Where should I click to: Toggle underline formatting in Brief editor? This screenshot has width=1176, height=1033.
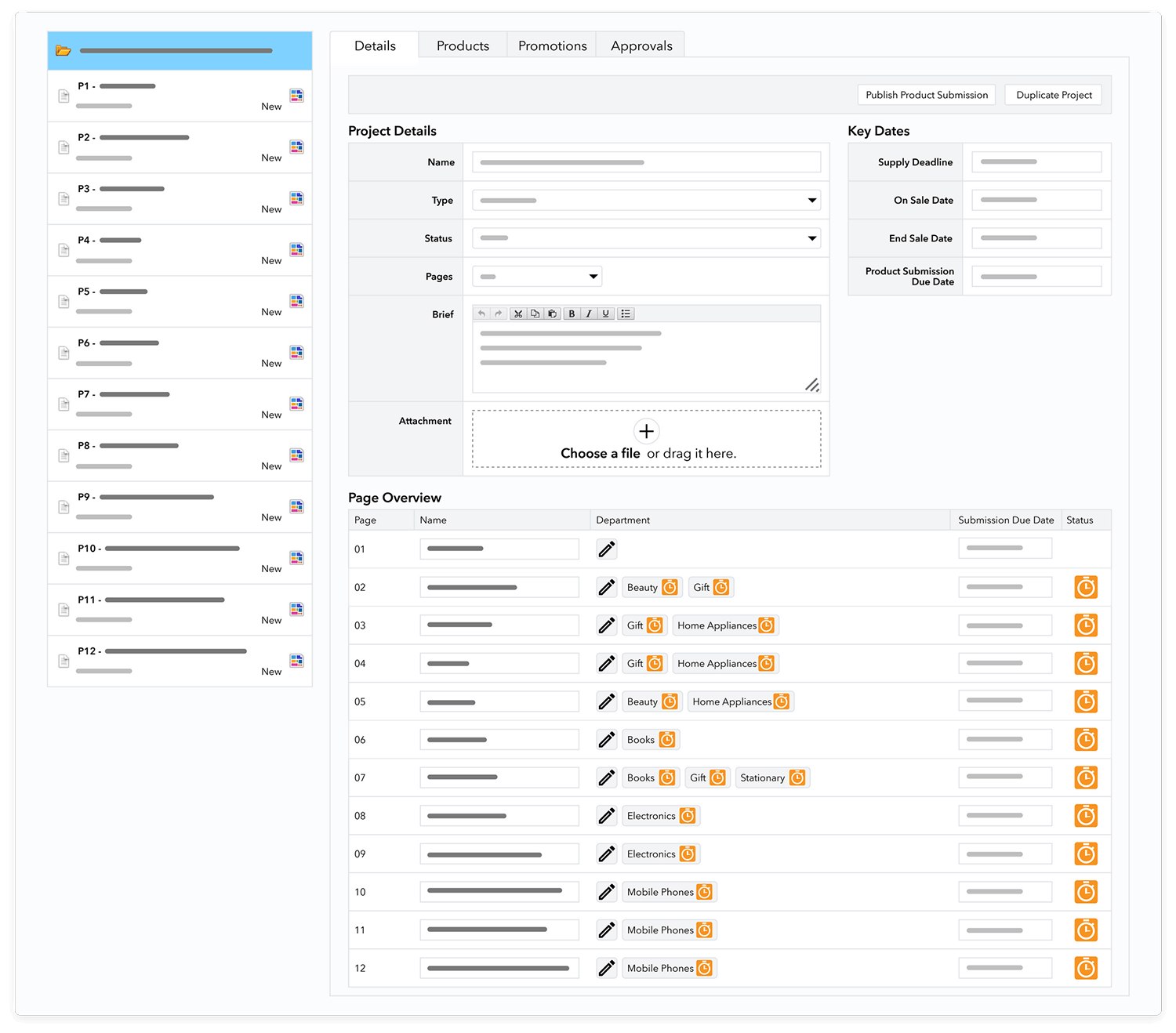pyautogui.click(x=605, y=314)
